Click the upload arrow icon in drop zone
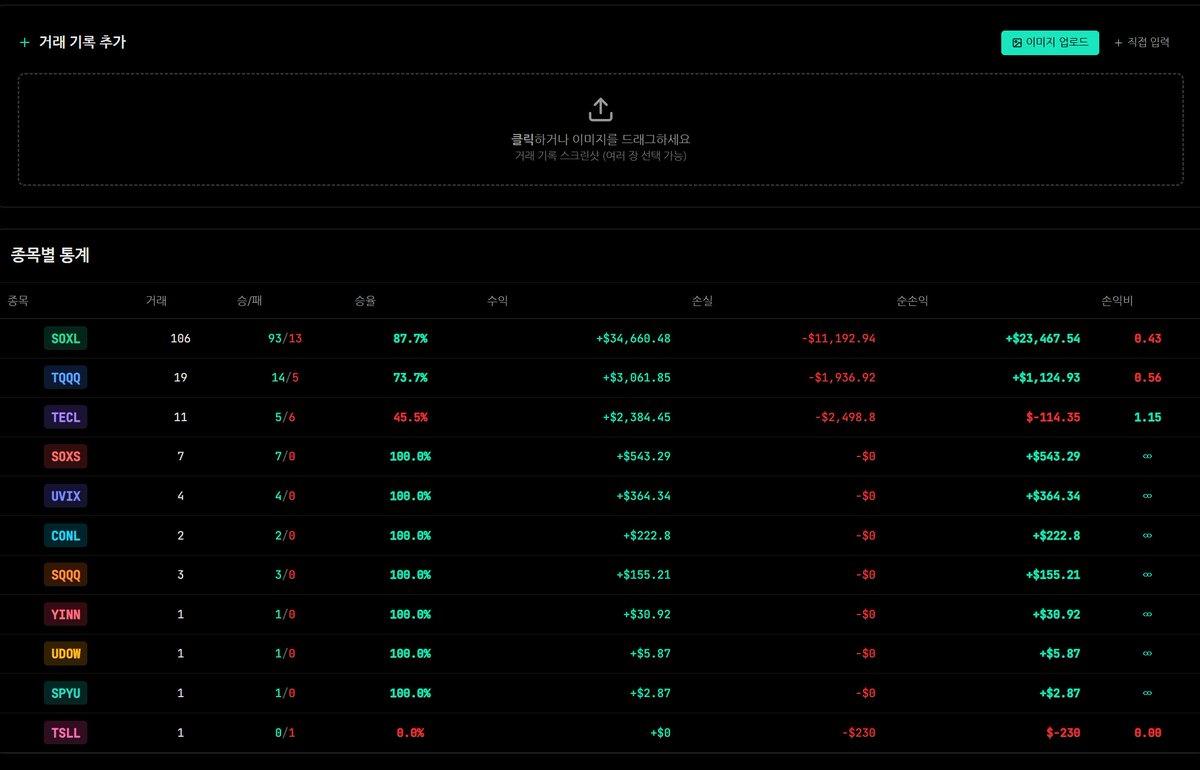The height and width of the screenshot is (770, 1200). point(600,109)
